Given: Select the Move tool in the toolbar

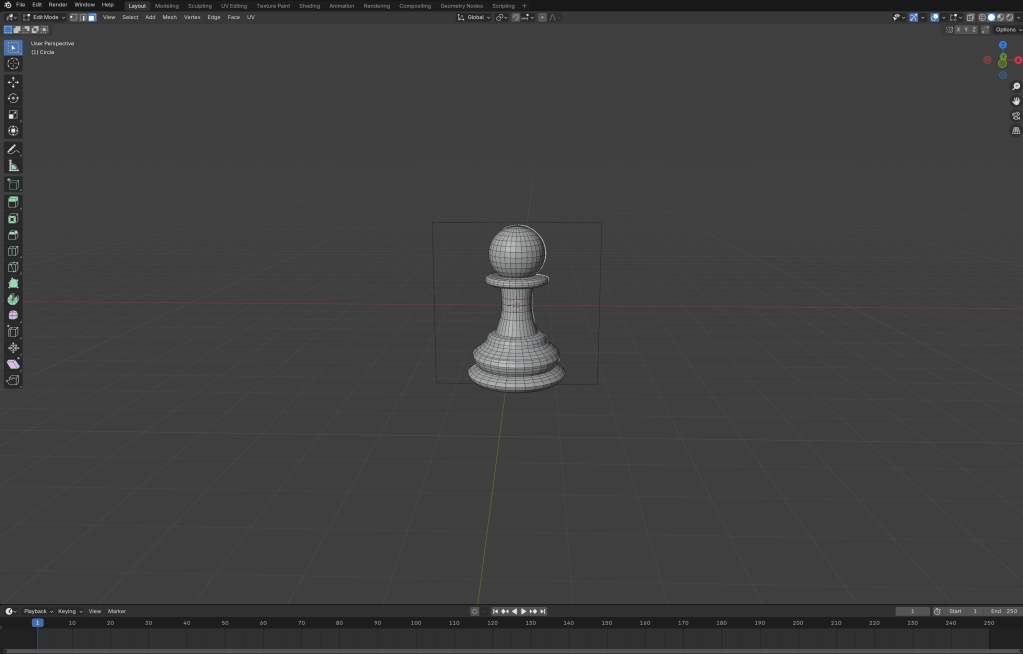Looking at the screenshot, I should [13, 82].
